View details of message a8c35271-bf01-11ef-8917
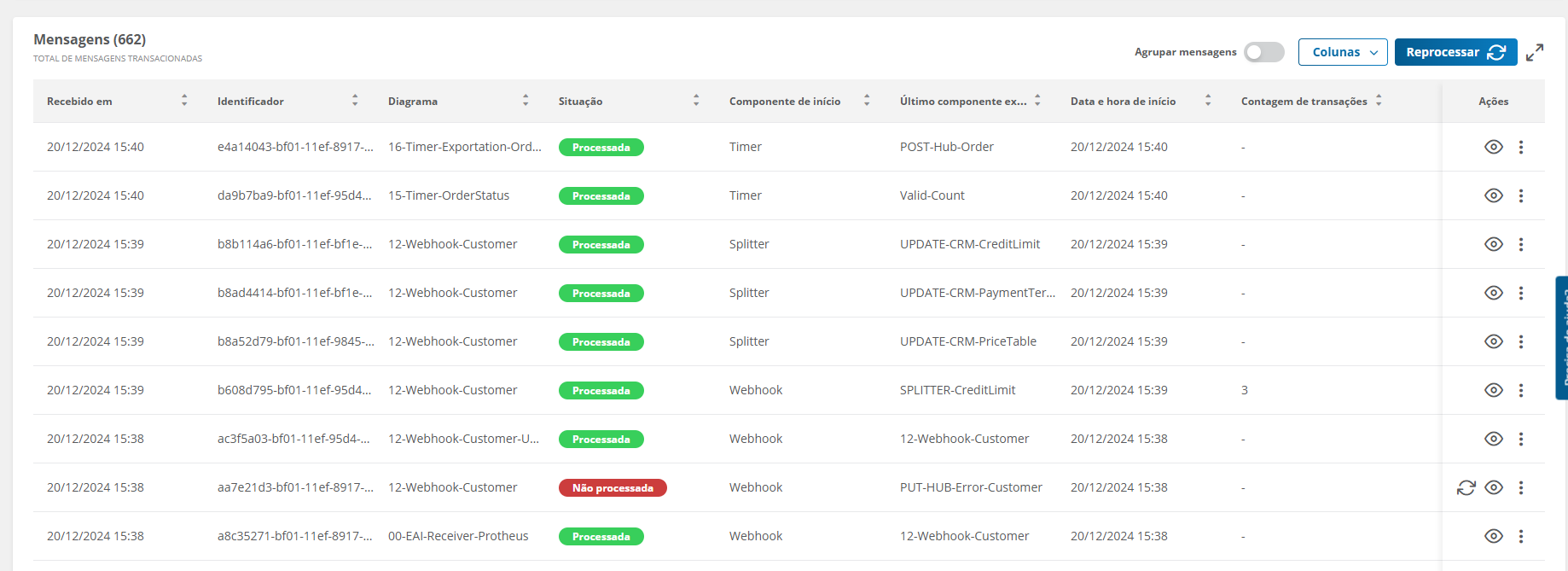 tap(1493, 536)
